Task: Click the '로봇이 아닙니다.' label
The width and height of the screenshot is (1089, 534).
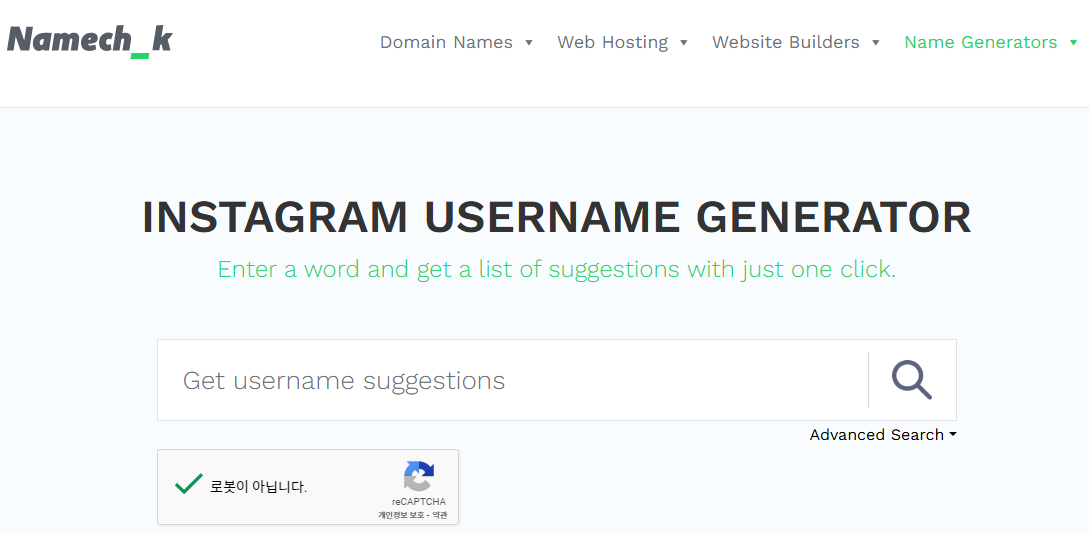Action: point(258,487)
